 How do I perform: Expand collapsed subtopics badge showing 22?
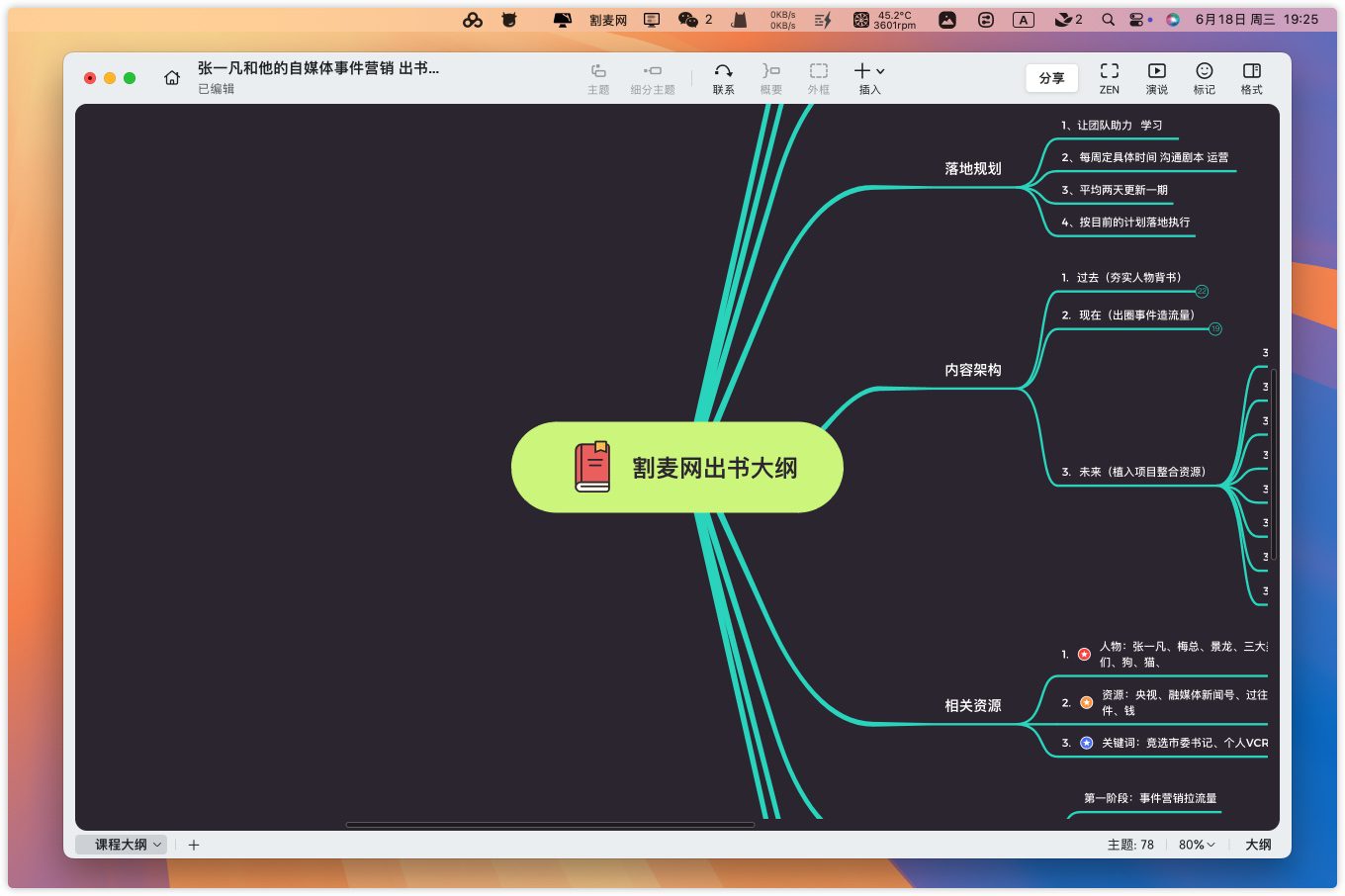coord(1202,291)
